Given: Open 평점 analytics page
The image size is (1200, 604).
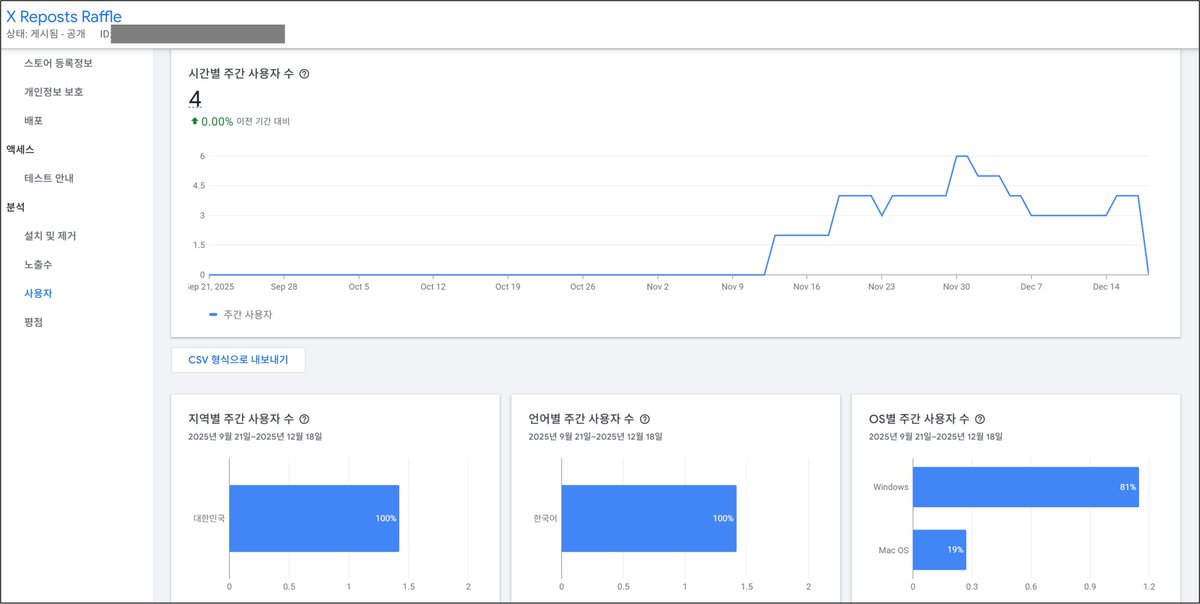Looking at the screenshot, I should pos(34,323).
